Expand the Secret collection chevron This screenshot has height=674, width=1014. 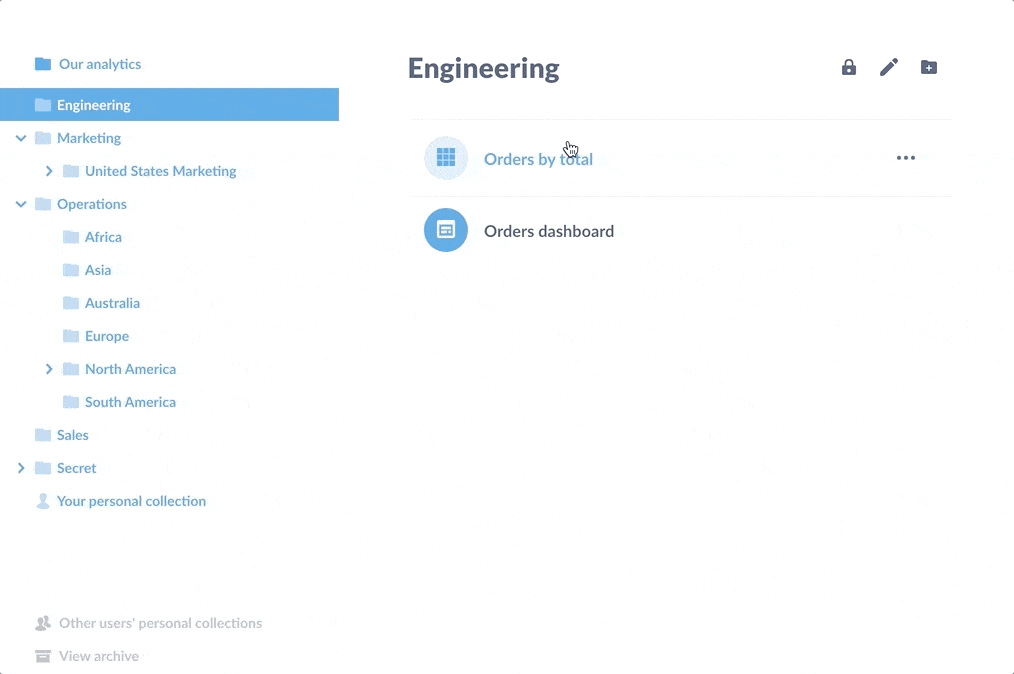pyautogui.click(x=21, y=468)
